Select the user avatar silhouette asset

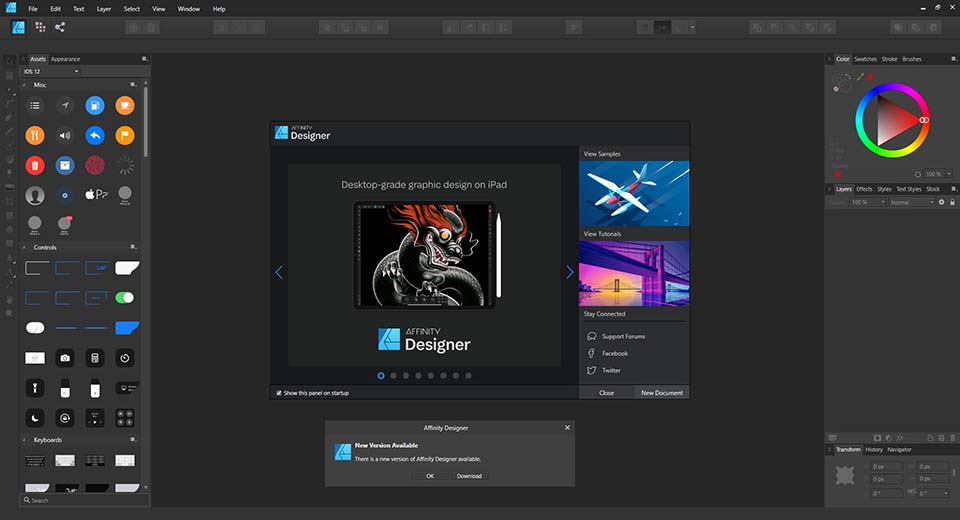tap(35, 195)
